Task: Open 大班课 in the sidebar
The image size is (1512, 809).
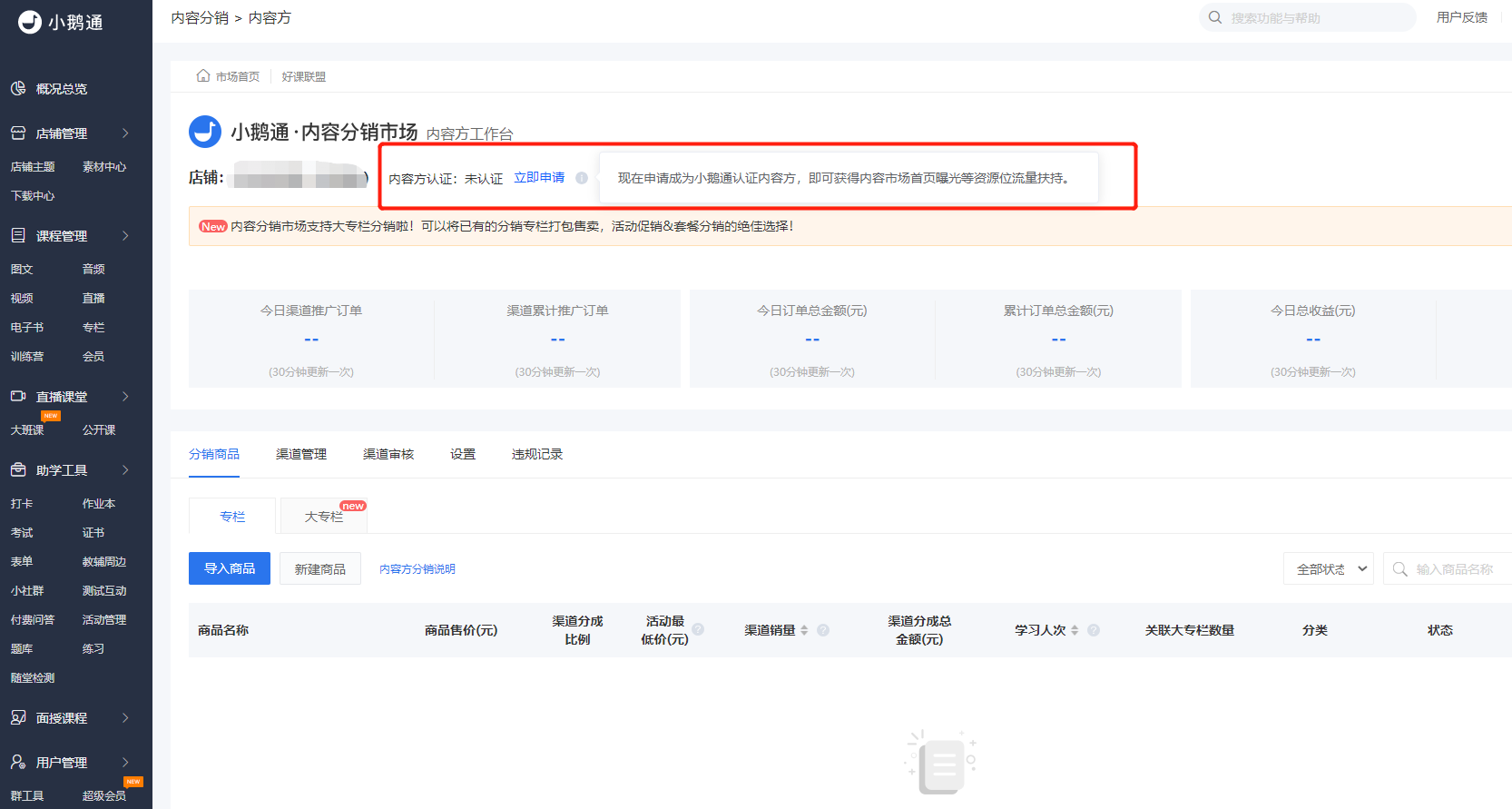Action: pos(27,430)
